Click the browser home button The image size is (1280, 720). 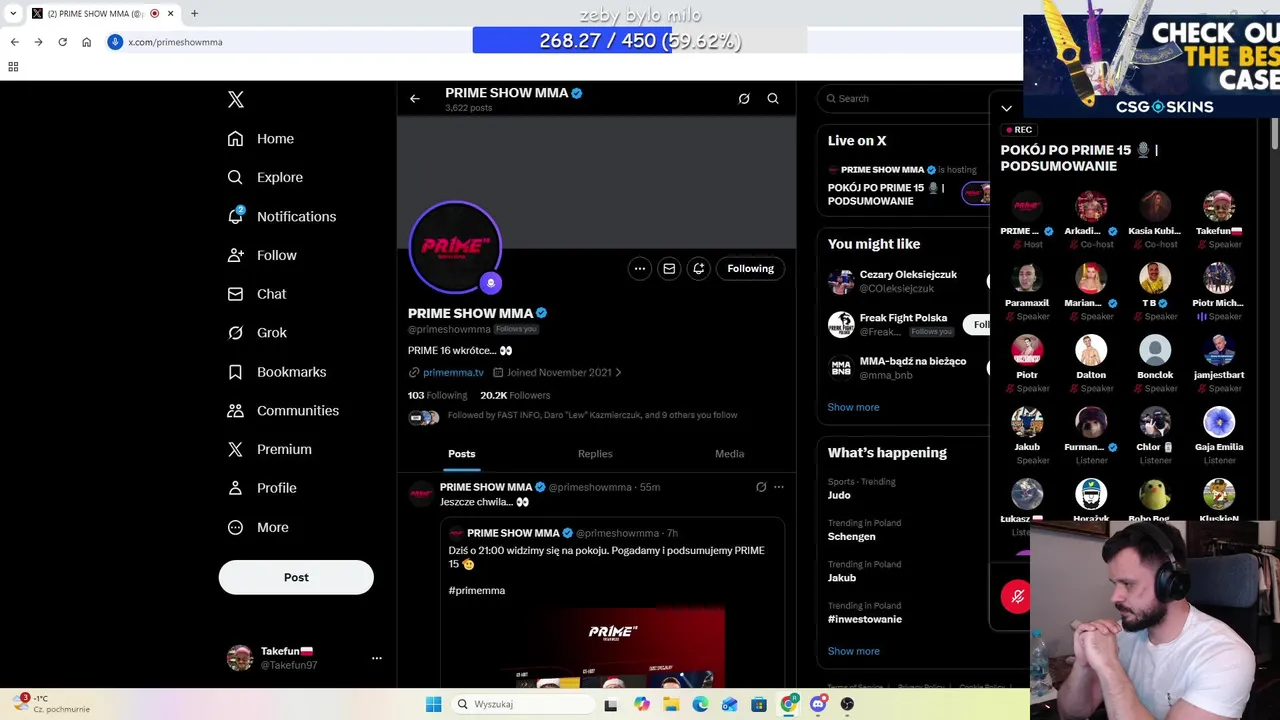(86, 42)
